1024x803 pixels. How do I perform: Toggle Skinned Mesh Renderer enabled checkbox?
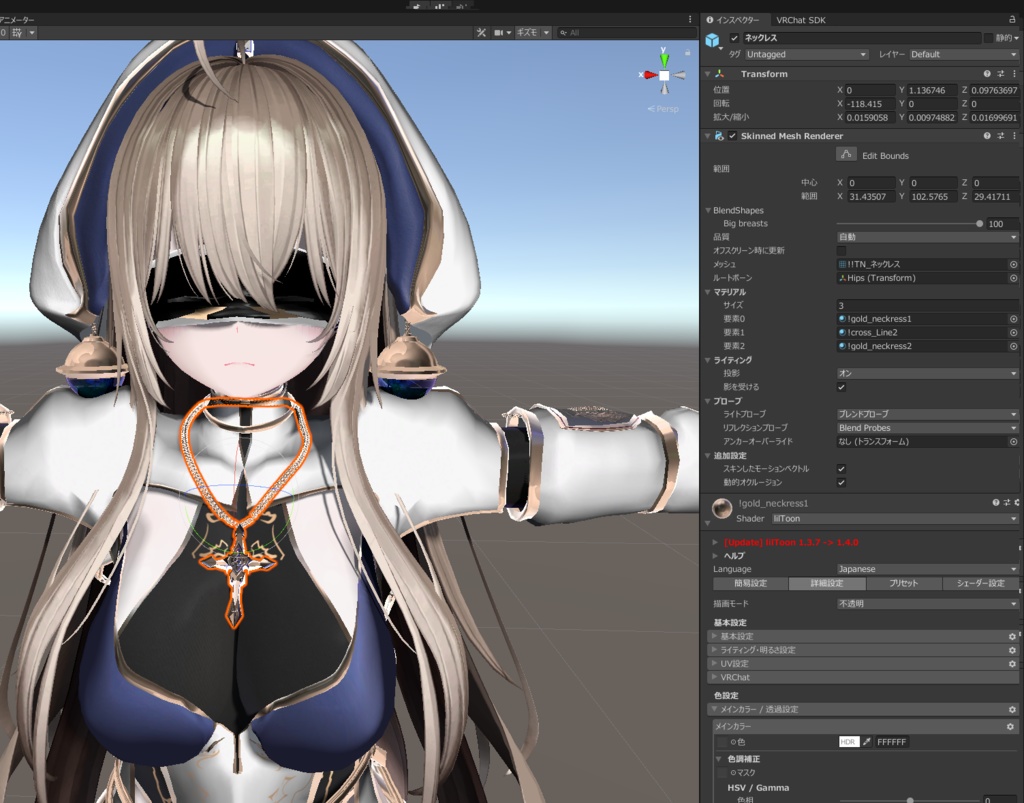732,136
